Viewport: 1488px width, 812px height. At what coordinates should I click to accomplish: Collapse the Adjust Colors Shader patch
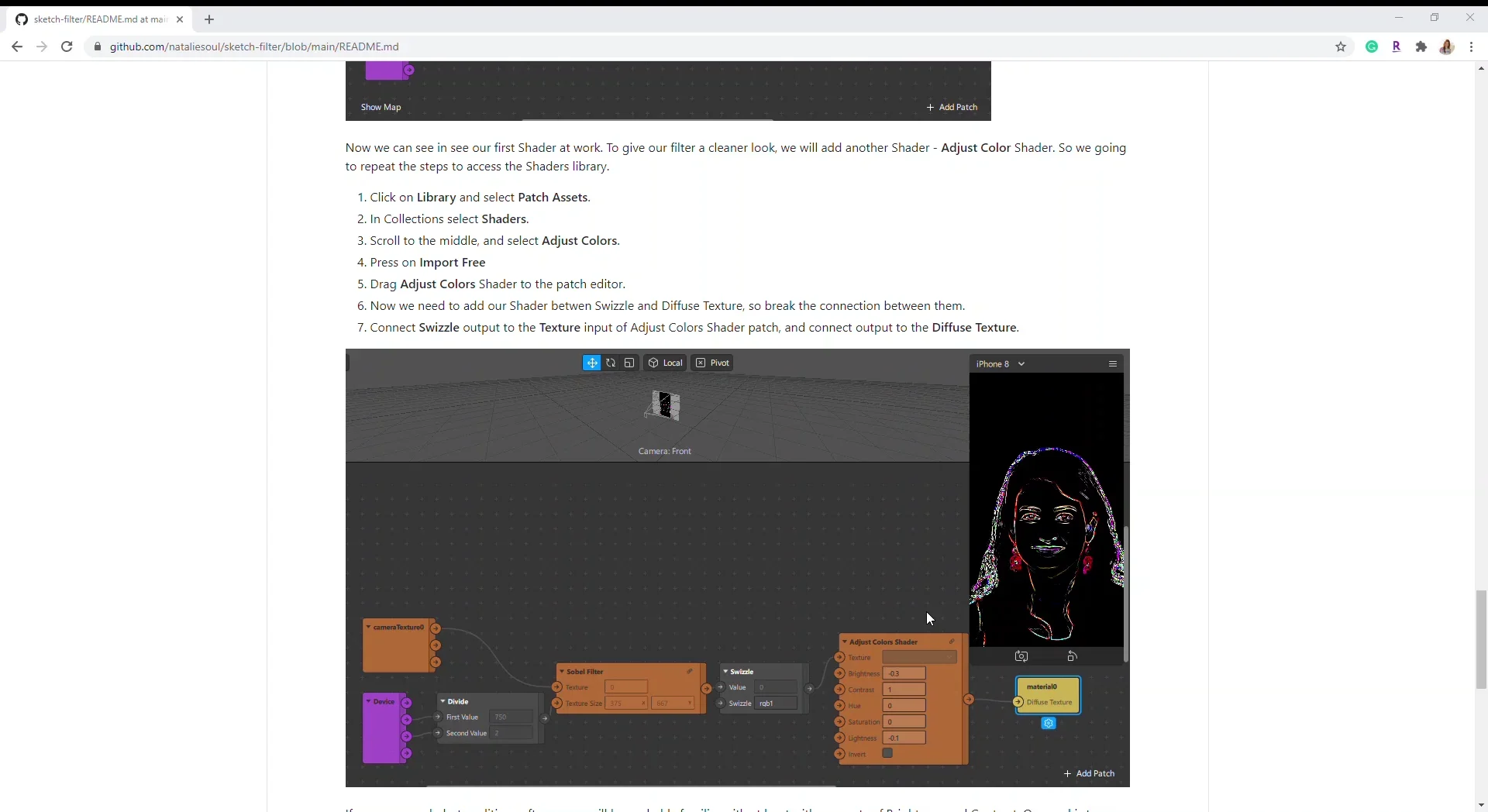pos(844,642)
